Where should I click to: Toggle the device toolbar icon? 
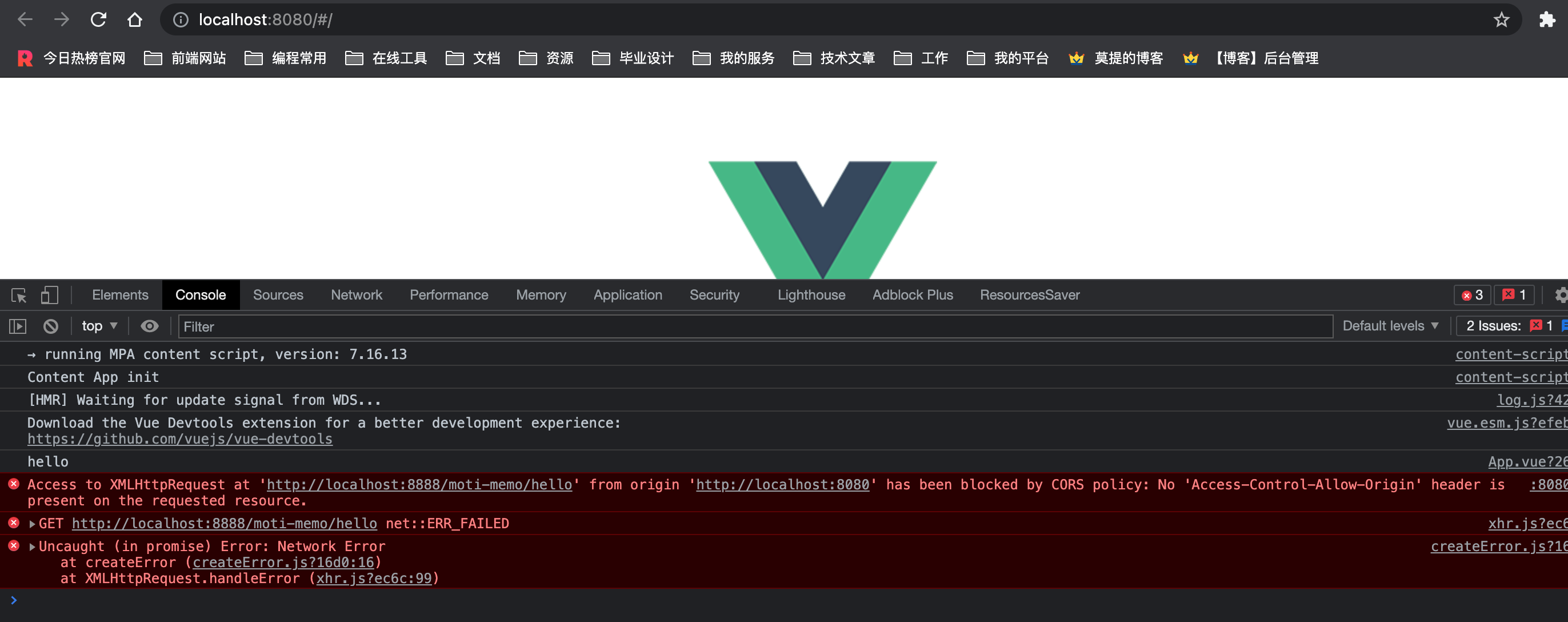click(49, 296)
